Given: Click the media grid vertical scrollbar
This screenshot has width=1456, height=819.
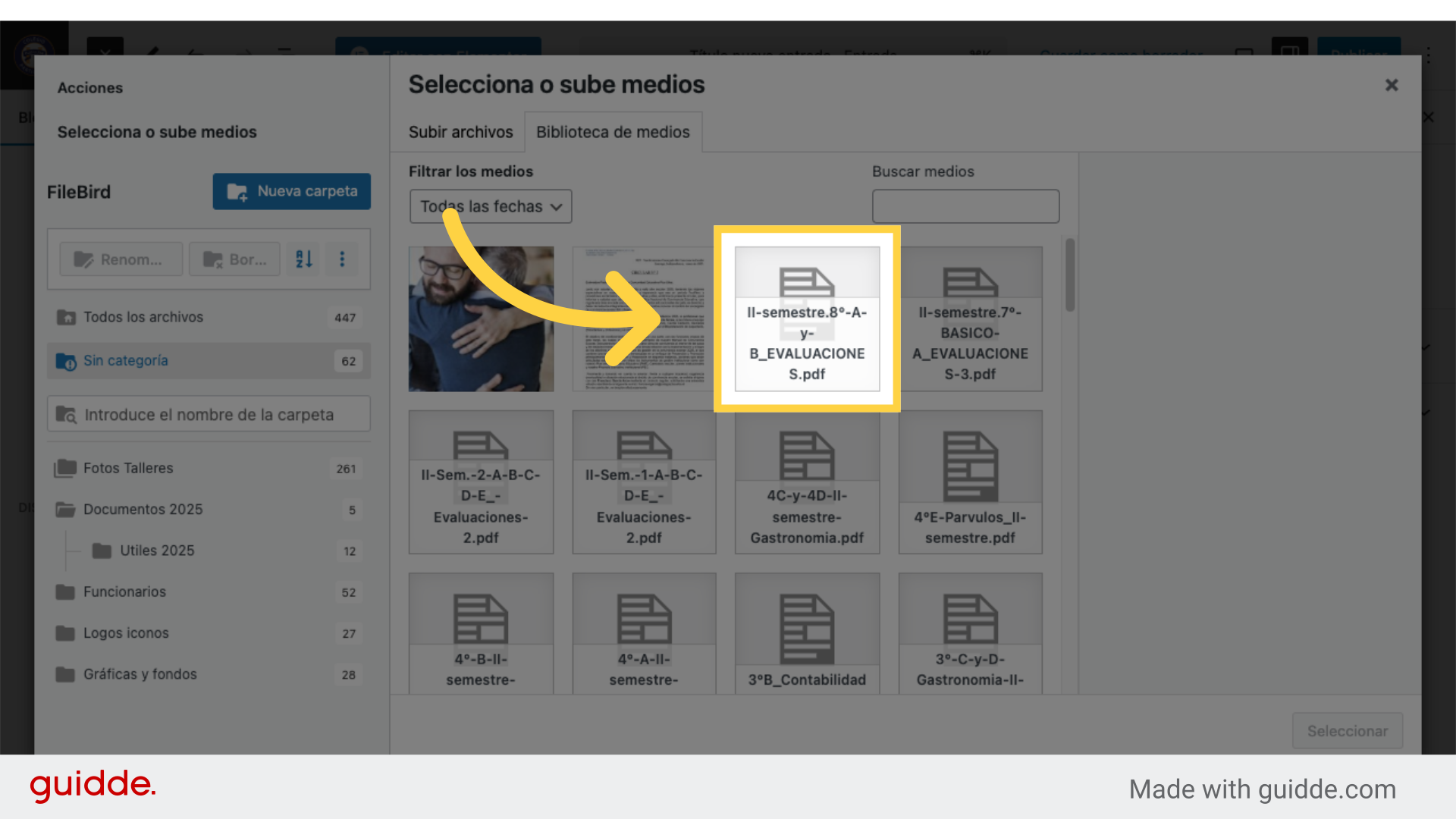Looking at the screenshot, I should pyautogui.click(x=1070, y=275).
